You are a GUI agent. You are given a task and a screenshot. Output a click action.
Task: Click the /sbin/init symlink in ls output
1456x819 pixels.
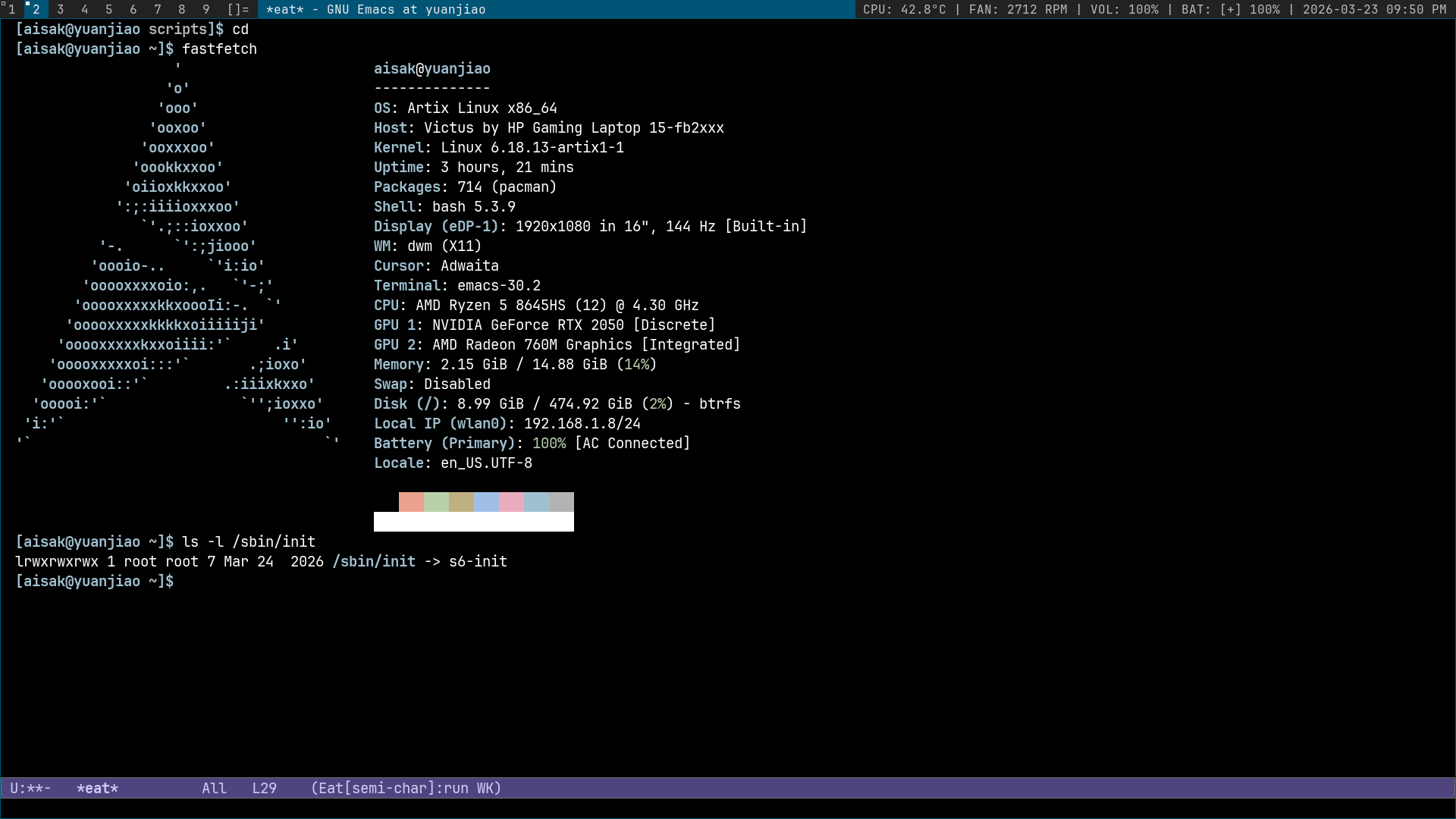[374, 561]
